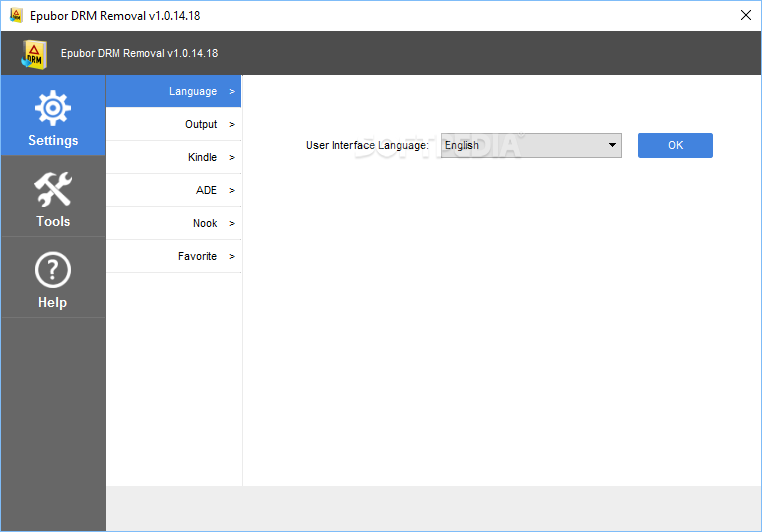Click the Epubor DRM logo in header

click(x=34, y=54)
